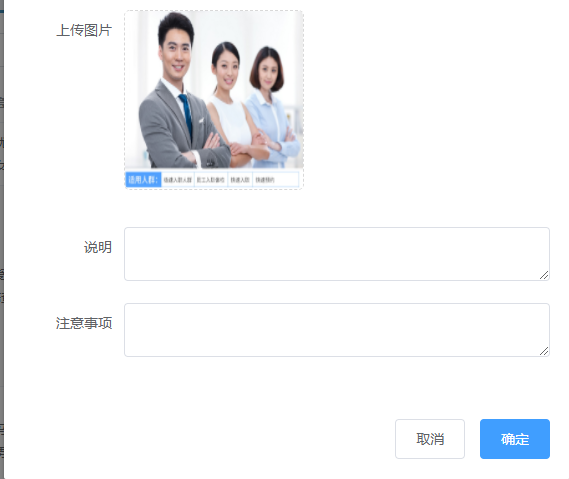The image size is (569, 479).
Task: Click the 快速入职 cell in image strip
Action: point(240,180)
